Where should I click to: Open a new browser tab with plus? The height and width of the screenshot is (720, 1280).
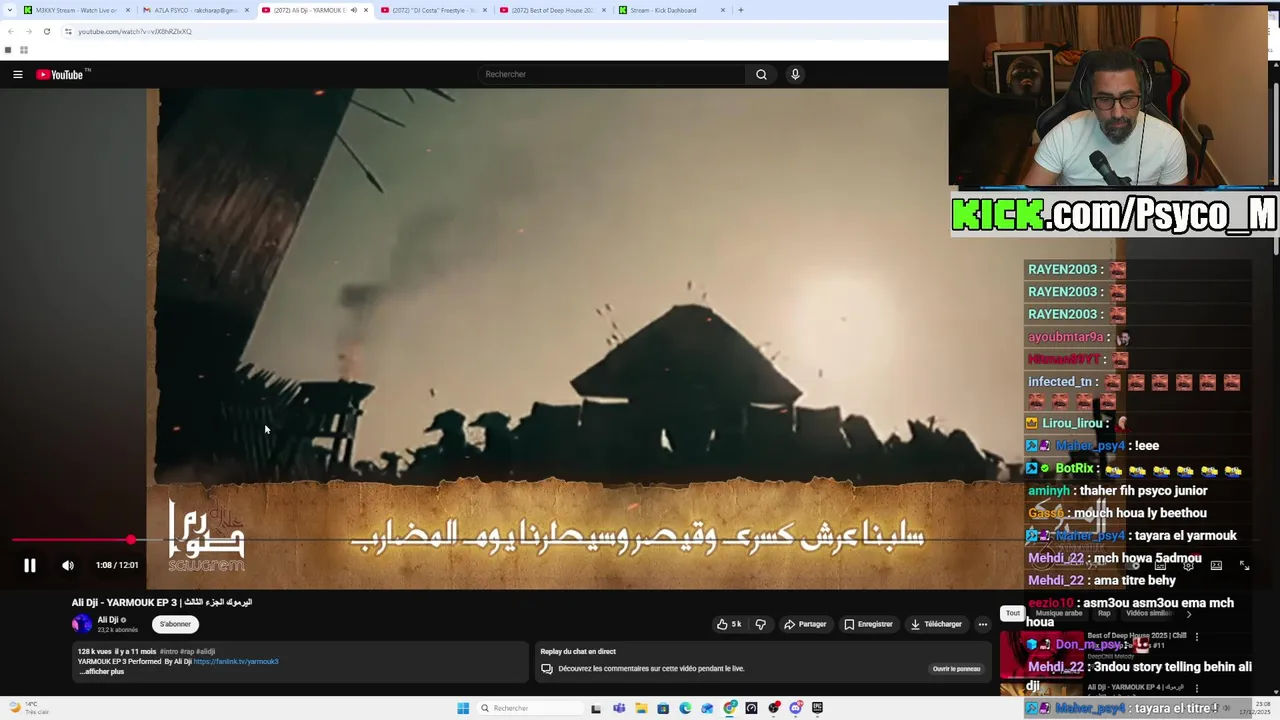pos(740,10)
